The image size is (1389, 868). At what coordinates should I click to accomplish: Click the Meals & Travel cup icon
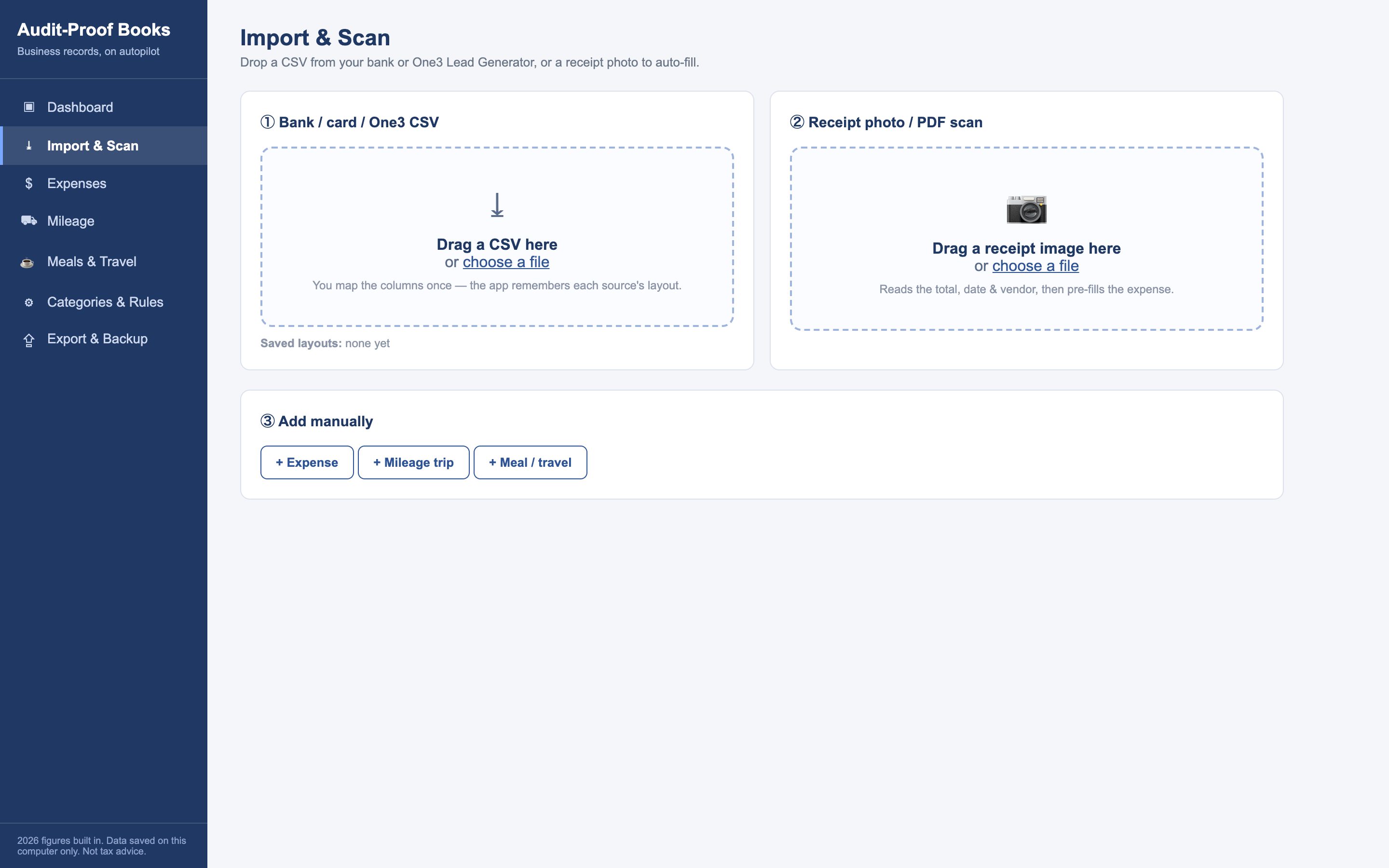(x=27, y=263)
